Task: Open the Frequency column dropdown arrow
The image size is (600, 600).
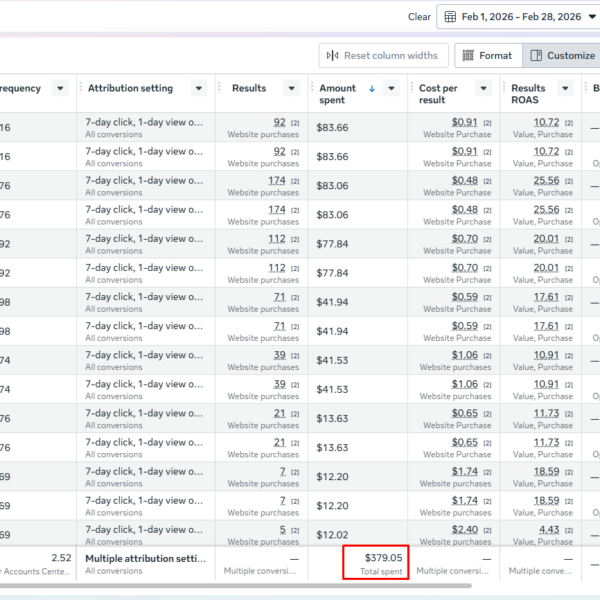Action: click(x=60, y=89)
